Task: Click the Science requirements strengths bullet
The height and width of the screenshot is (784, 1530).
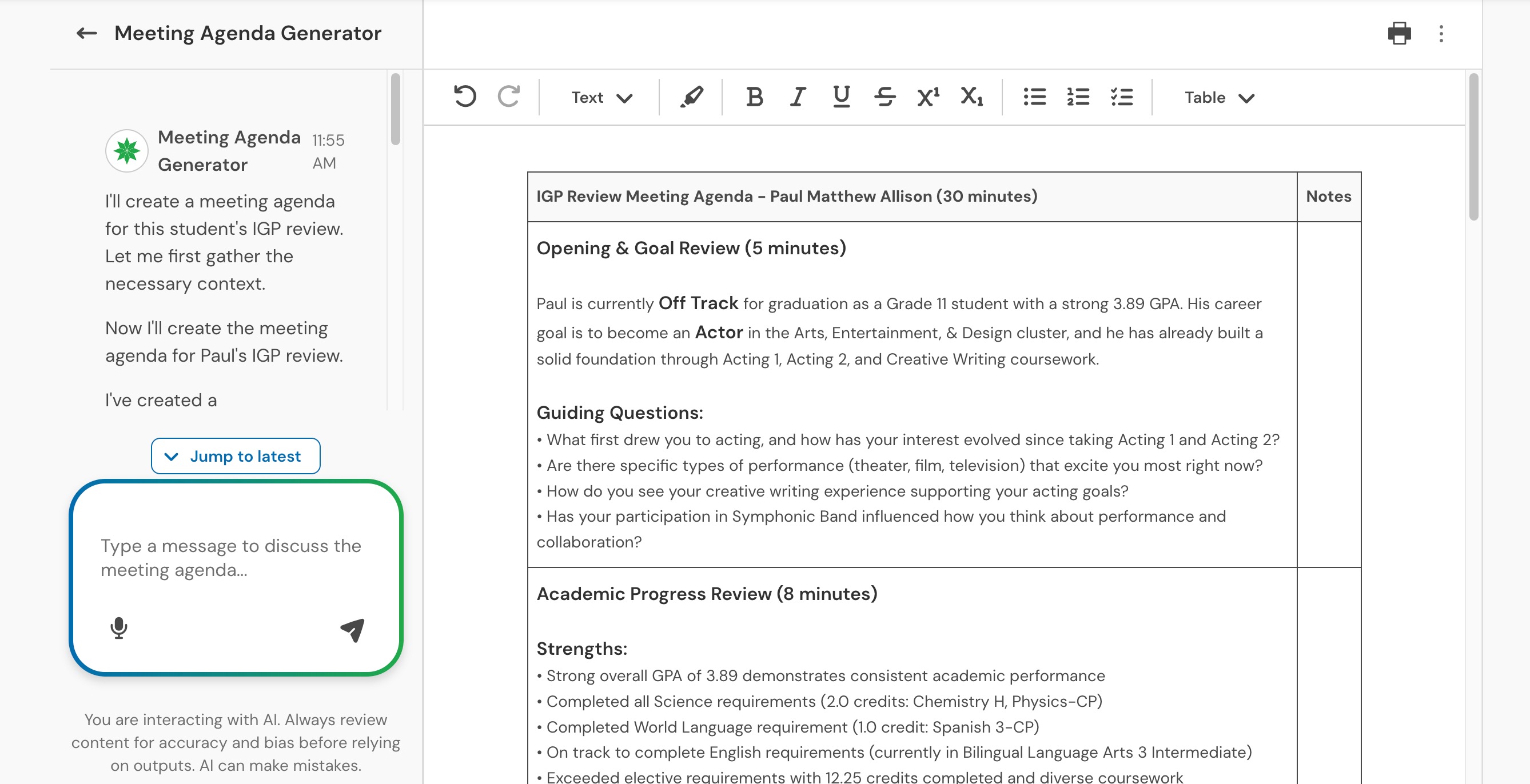Action: [820, 702]
